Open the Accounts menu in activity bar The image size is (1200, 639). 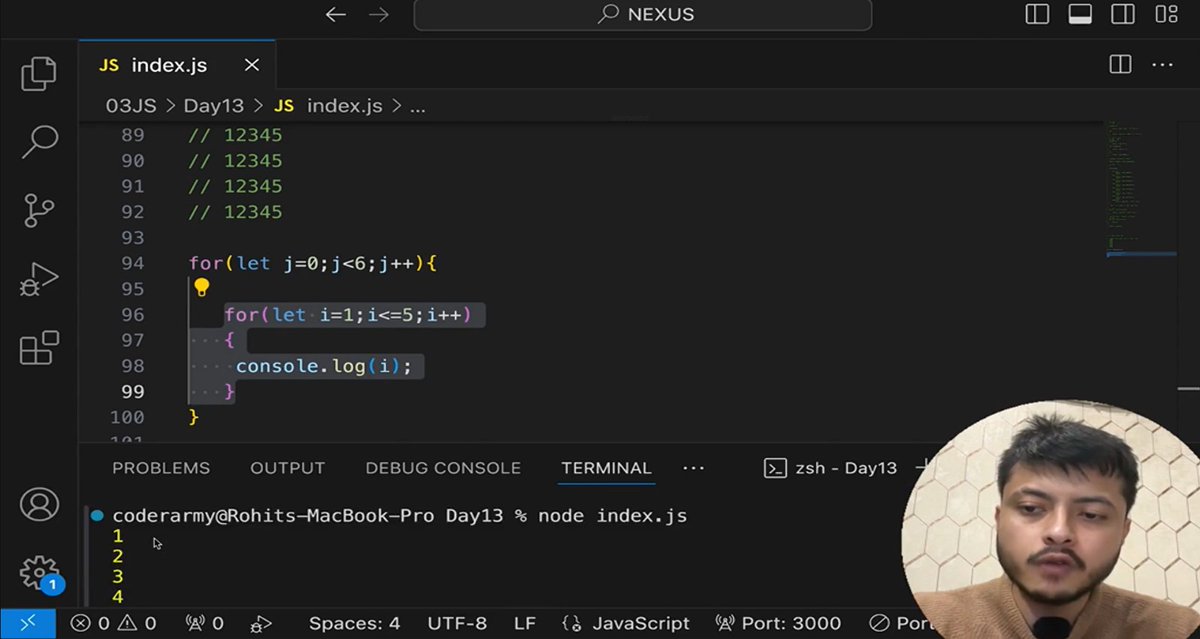pyautogui.click(x=39, y=504)
